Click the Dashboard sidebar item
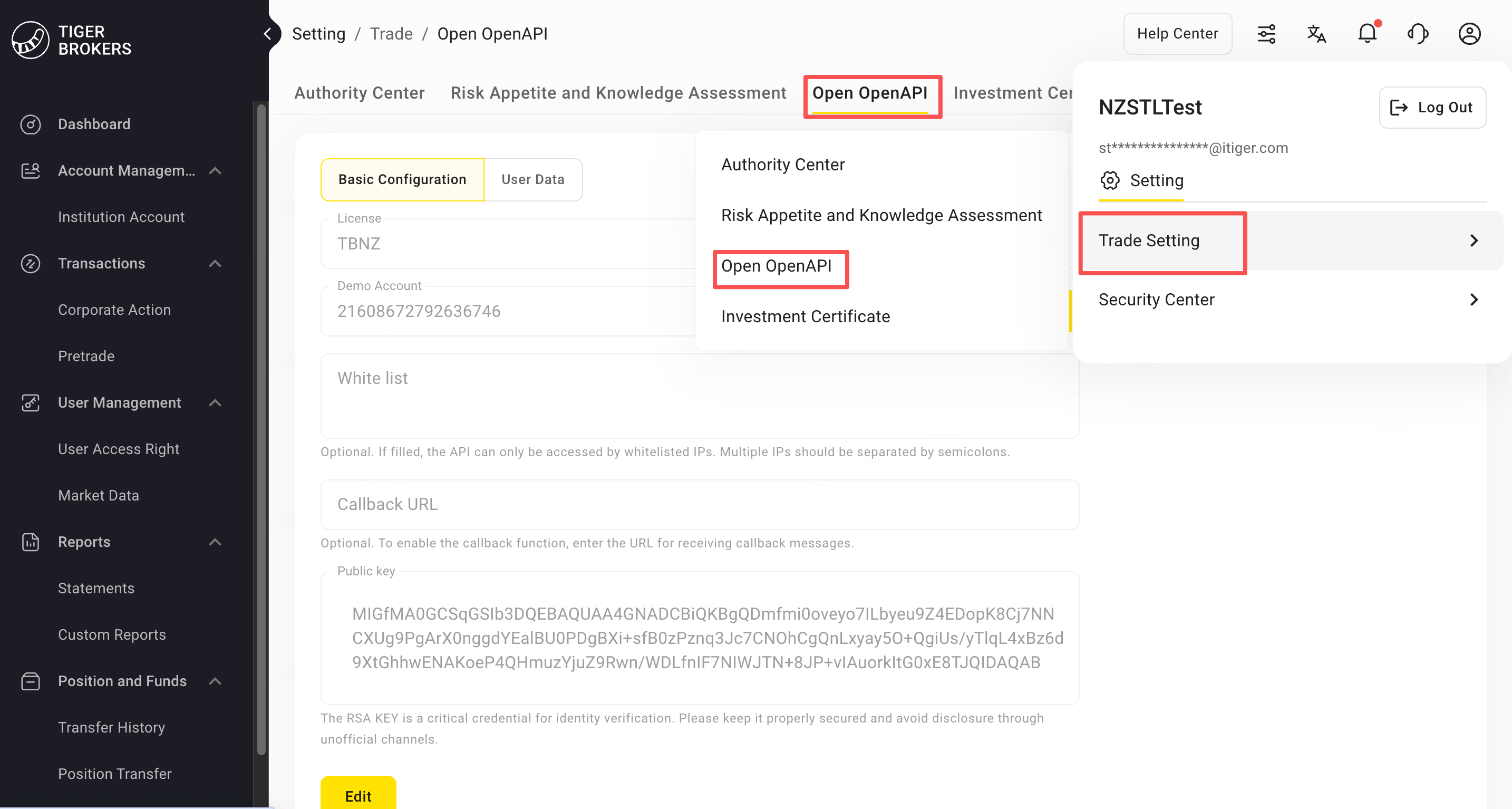This screenshot has height=809, width=1512. pos(94,124)
